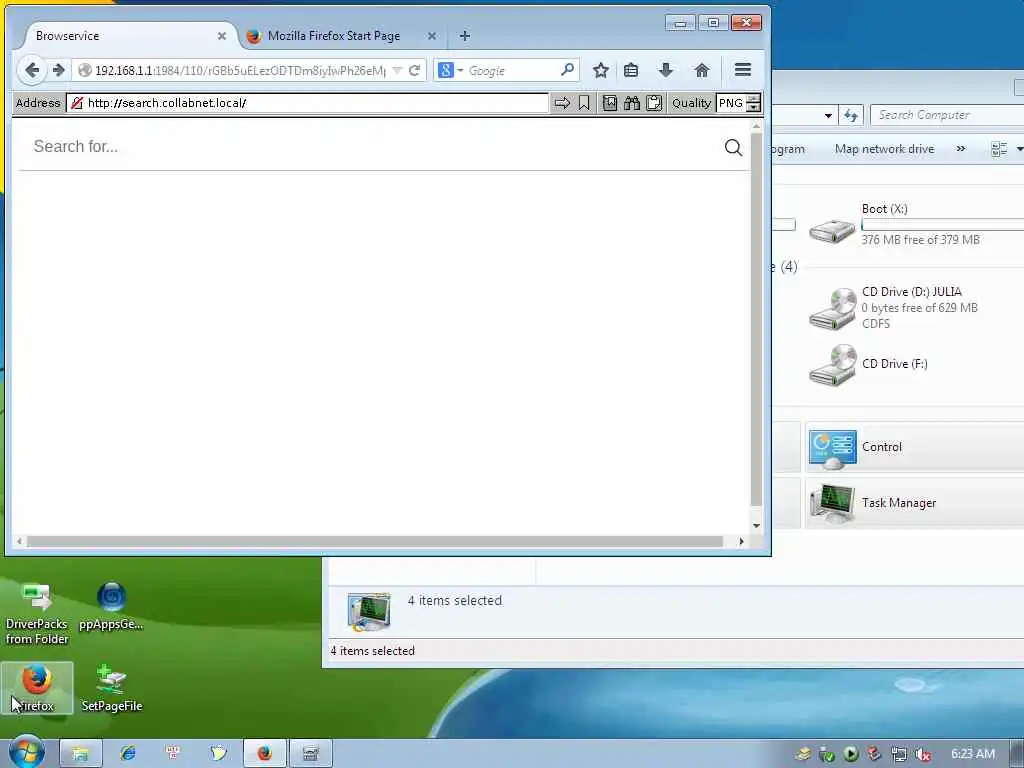Click Map network drive in Explorer window

pos(884,149)
